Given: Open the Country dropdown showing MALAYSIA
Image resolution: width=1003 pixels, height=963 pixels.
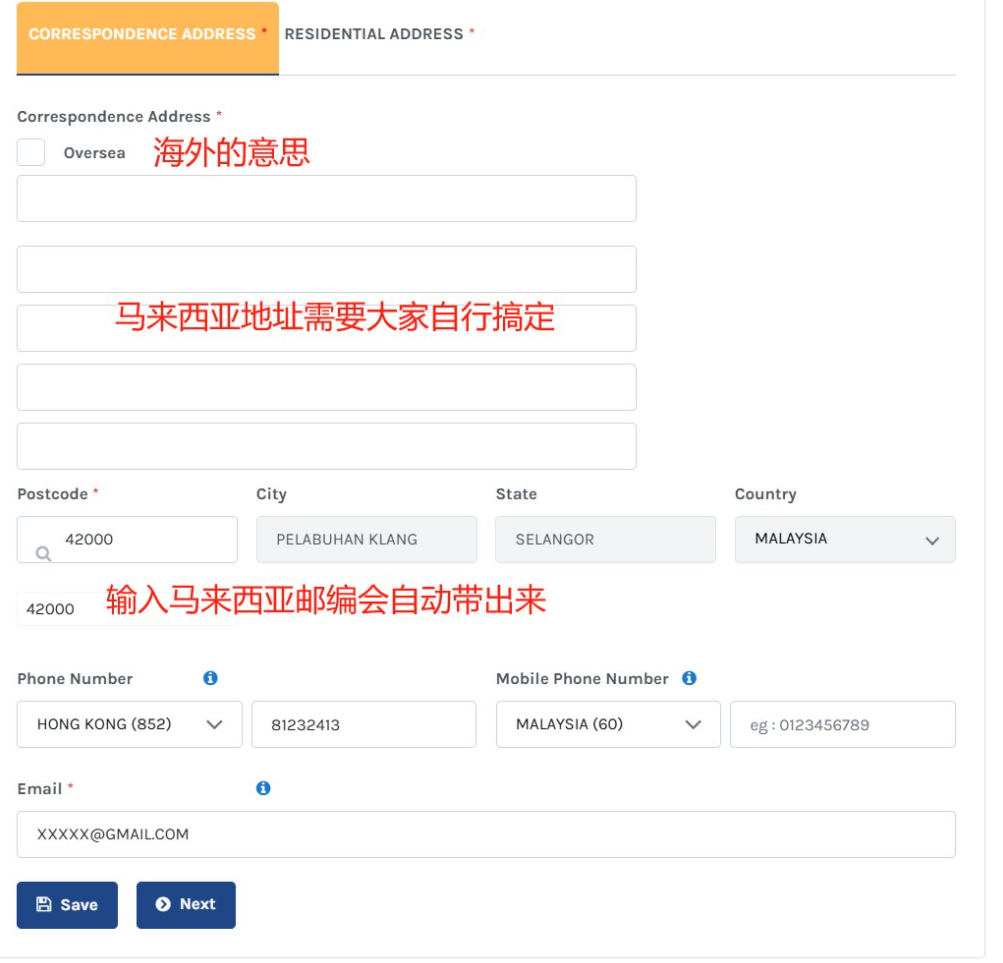Looking at the screenshot, I should (845, 539).
